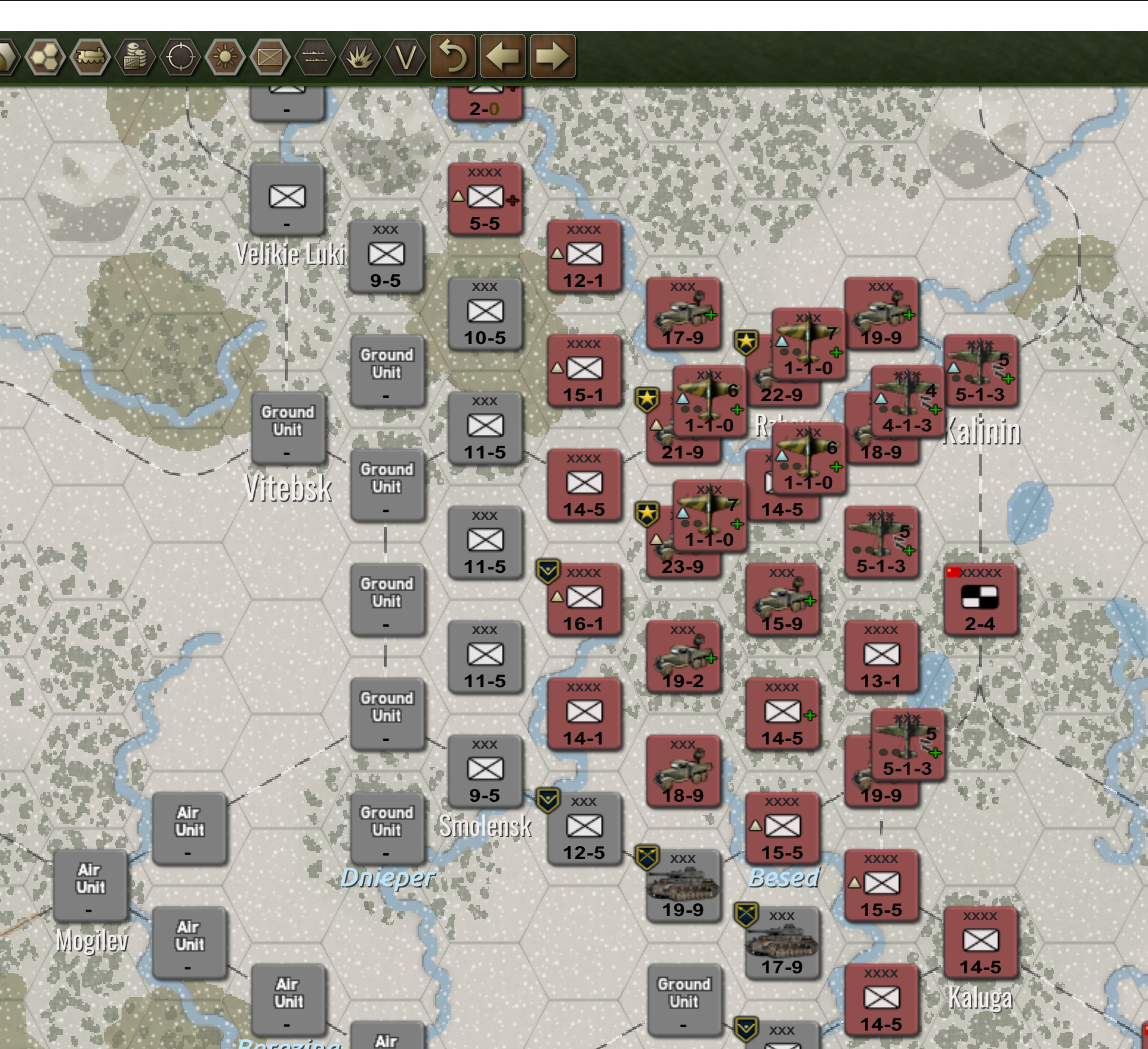
Task: Select 5-1-3 bomber beside Kalinin label
Action: pos(980,370)
